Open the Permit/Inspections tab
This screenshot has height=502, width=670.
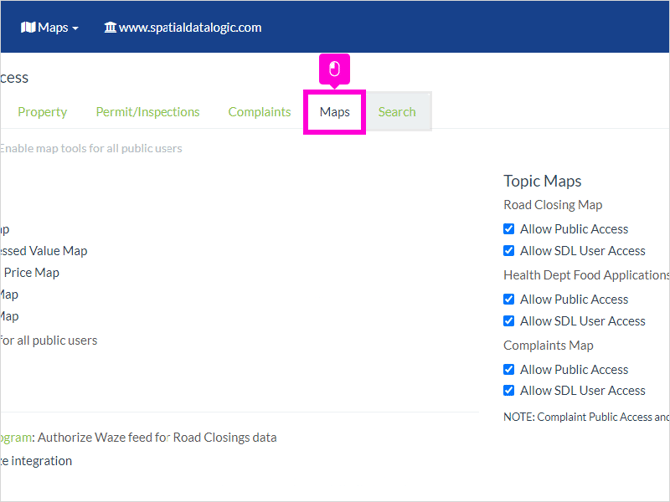pos(147,112)
